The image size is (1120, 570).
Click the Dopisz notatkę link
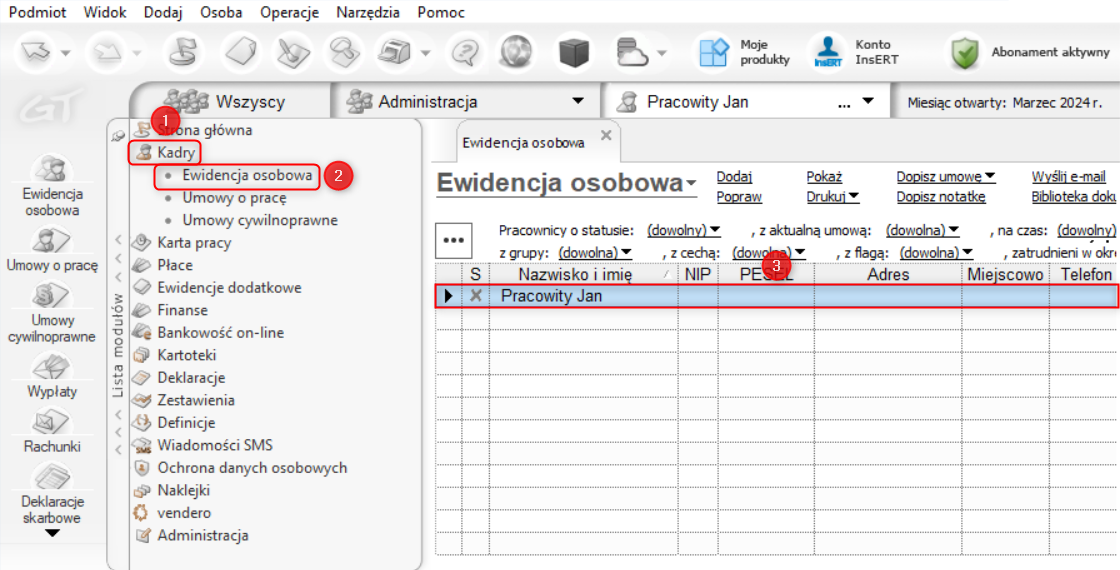[x=941, y=197]
